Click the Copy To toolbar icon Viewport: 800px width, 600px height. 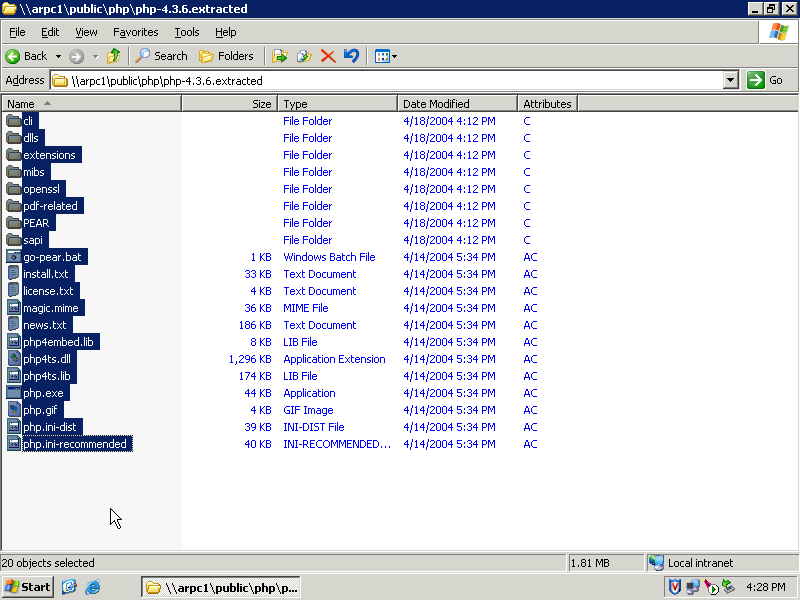pyautogui.click(x=304, y=56)
